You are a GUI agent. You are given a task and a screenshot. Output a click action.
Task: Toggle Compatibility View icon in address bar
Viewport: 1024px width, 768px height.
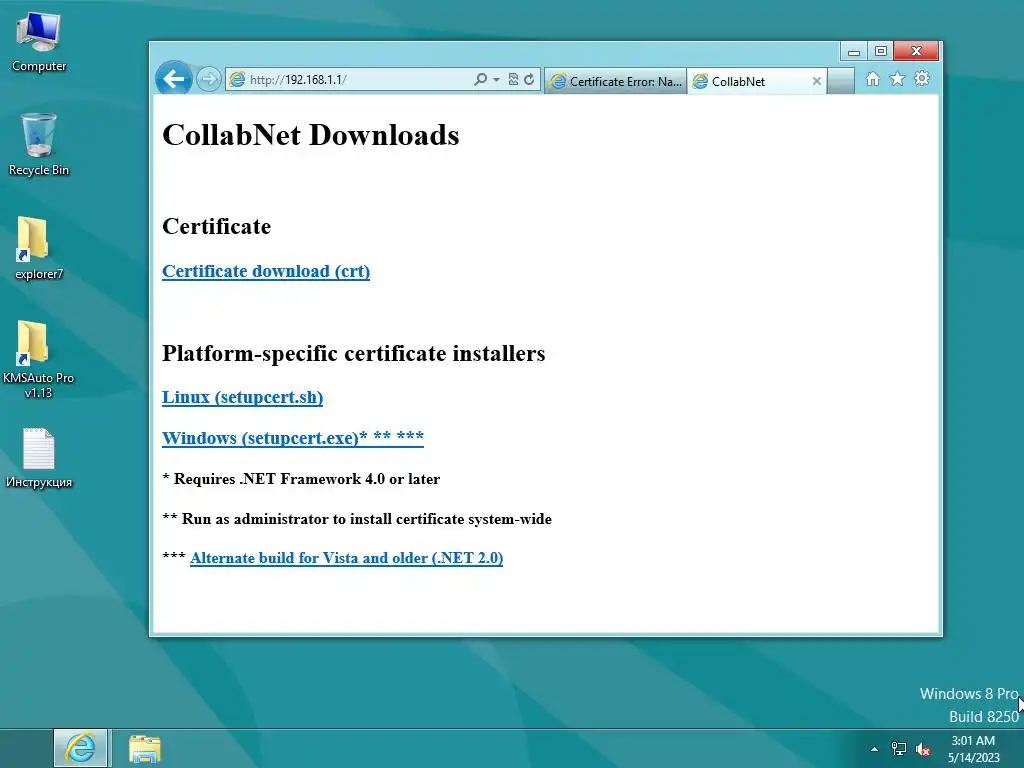click(513, 80)
